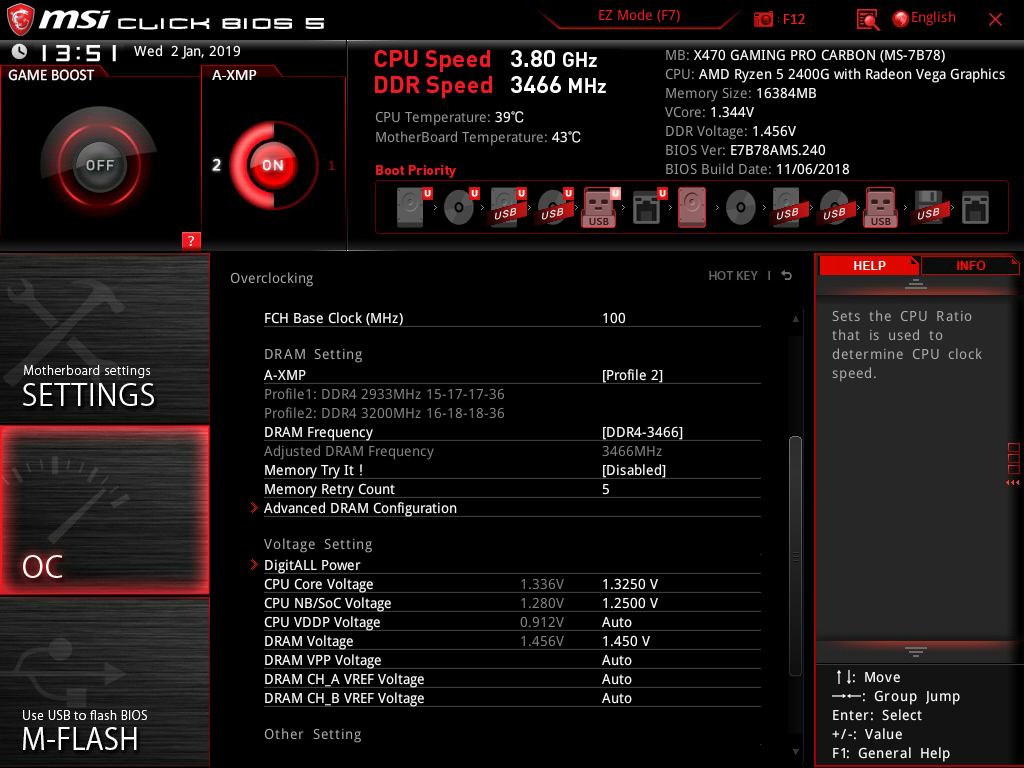
Task: Select the legacy USB CD/DVD boot icon
Action: point(835,208)
